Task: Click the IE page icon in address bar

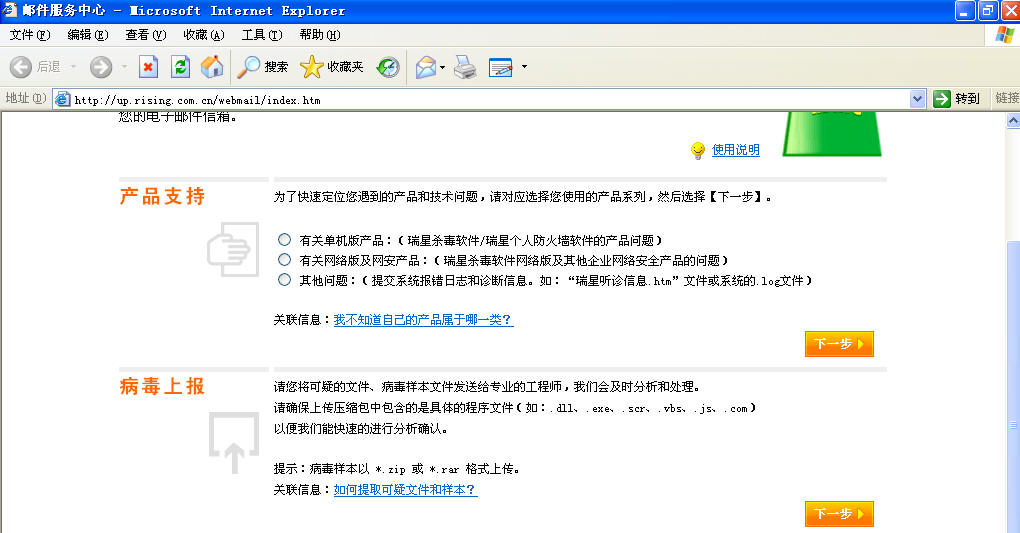Action: click(x=62, y=99)
